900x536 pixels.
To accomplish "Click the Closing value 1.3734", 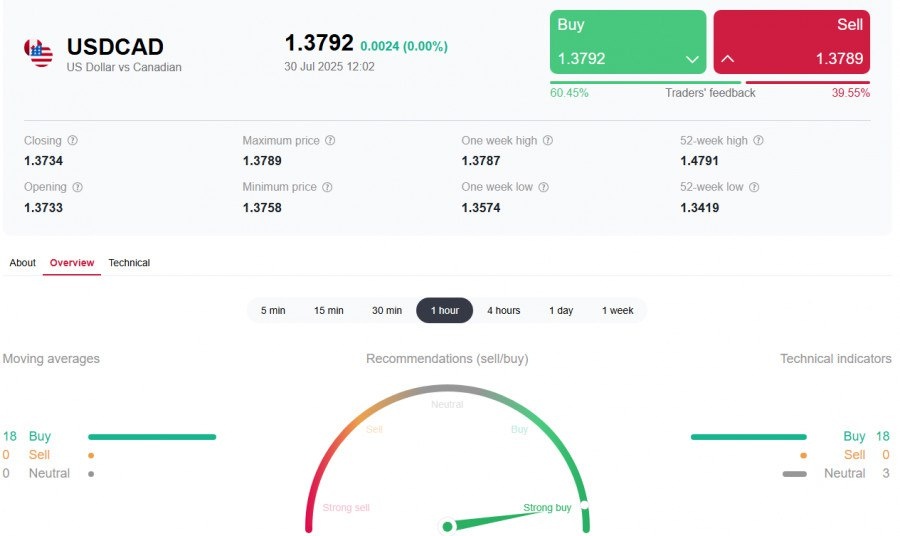I will pos(43,161).
